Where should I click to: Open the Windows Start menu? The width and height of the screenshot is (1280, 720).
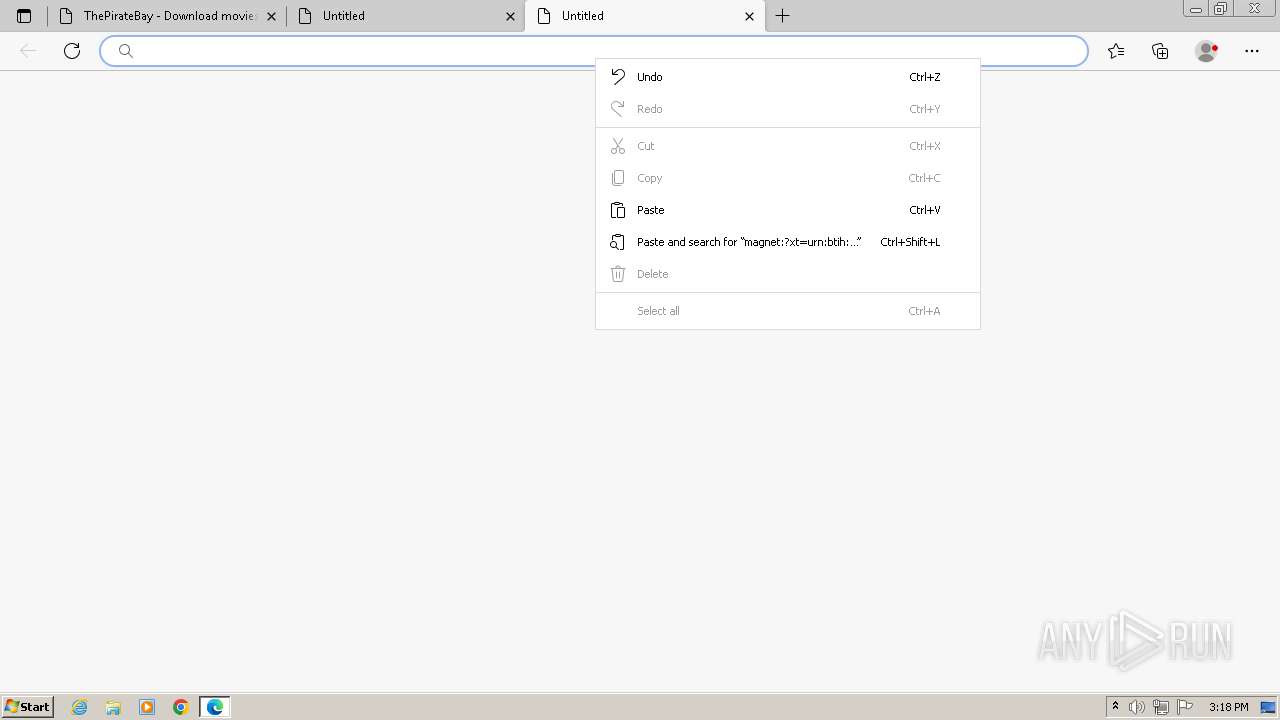click(x=27, y=707)
